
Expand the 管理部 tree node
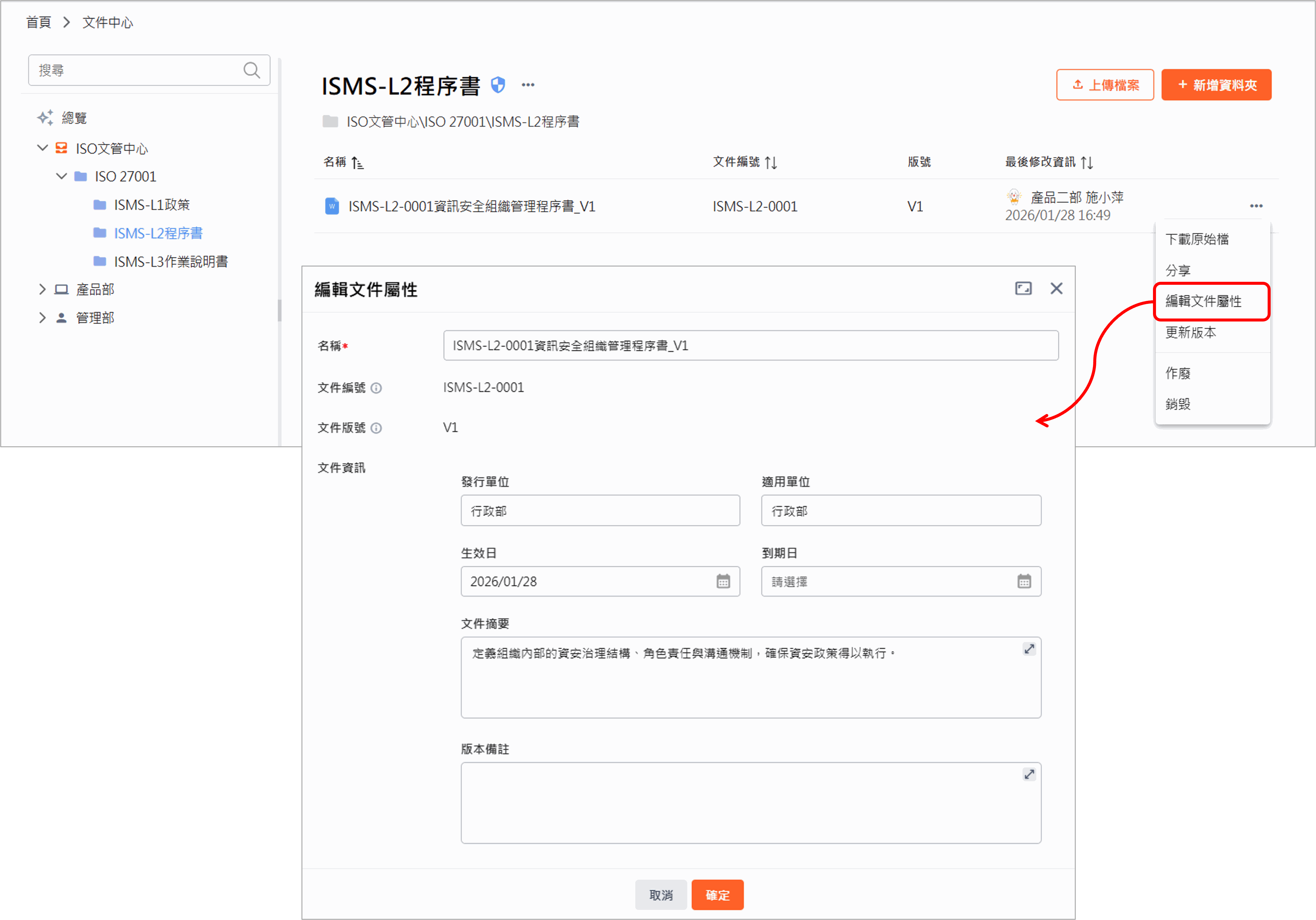(x=42, y=318)
